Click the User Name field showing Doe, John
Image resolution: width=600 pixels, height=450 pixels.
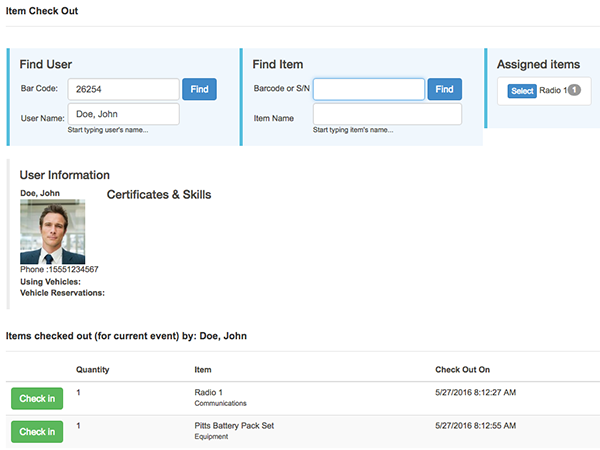coord(124,114)
